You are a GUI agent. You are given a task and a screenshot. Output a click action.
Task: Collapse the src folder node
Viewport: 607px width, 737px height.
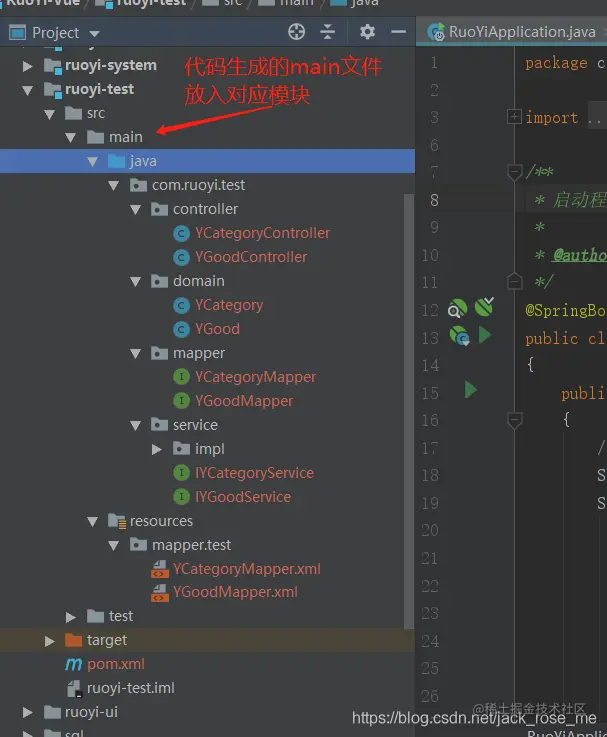(x=49, y=114)
